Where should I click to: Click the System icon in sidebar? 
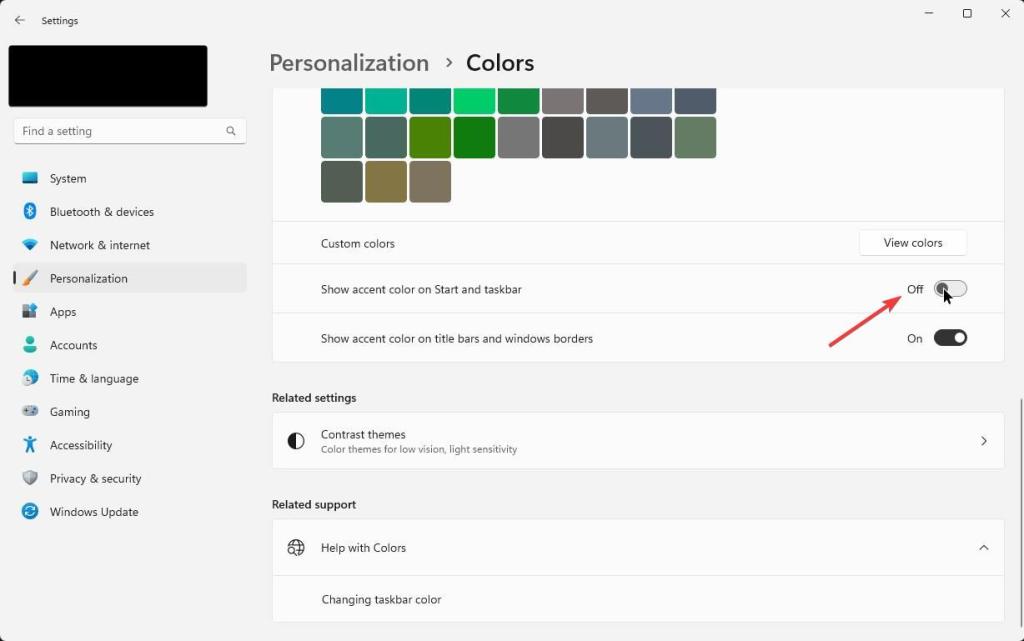(30, 178)
